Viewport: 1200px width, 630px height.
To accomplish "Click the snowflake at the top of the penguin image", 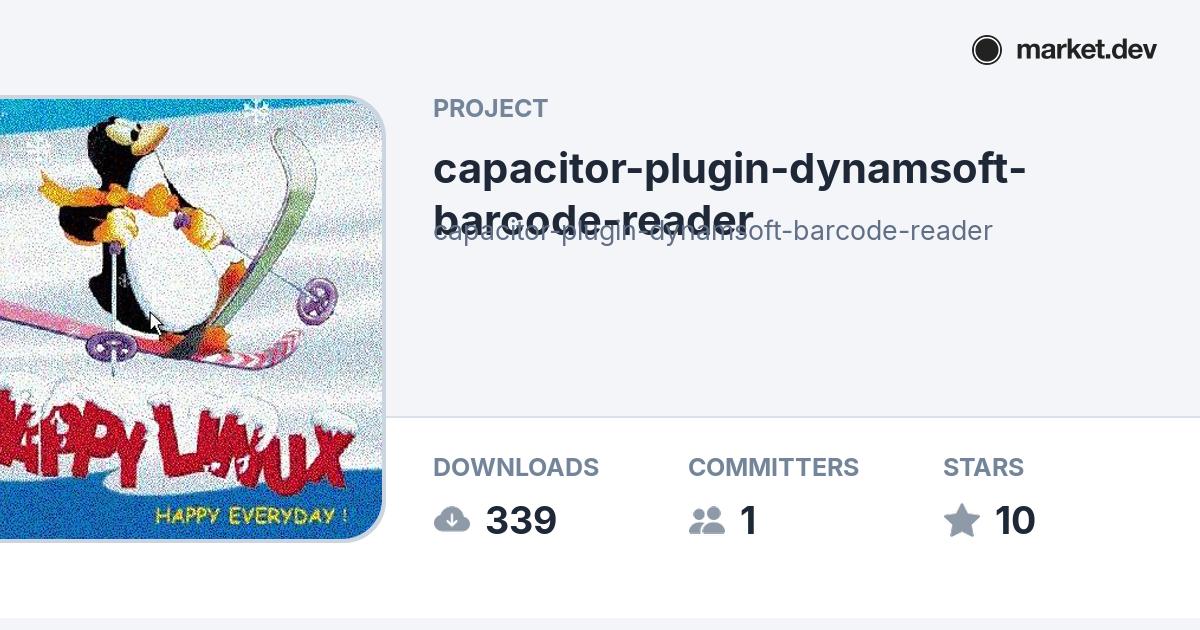I will [258, 110].
